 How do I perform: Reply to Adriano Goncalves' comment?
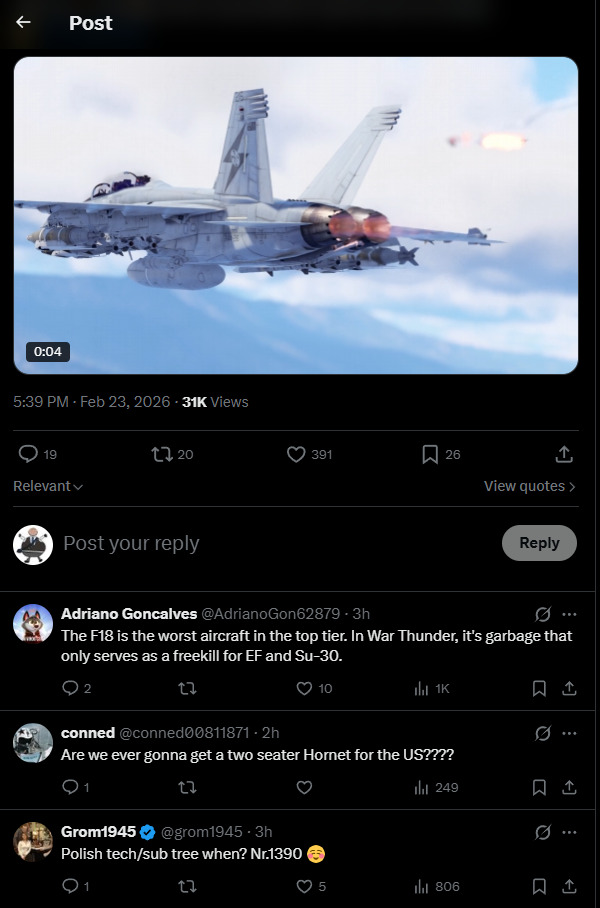point(70,688)
